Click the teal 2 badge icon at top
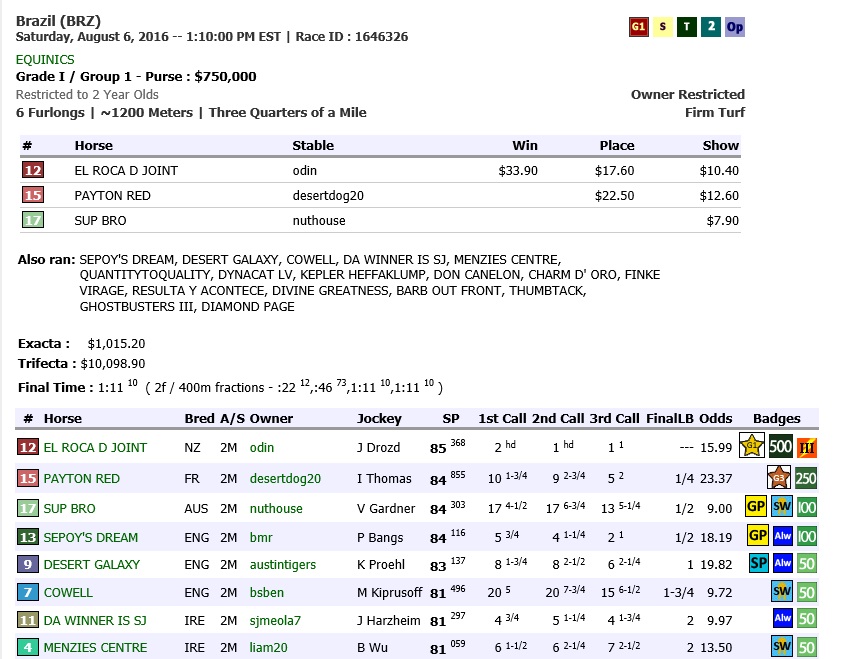 click(x=711, y=27)
